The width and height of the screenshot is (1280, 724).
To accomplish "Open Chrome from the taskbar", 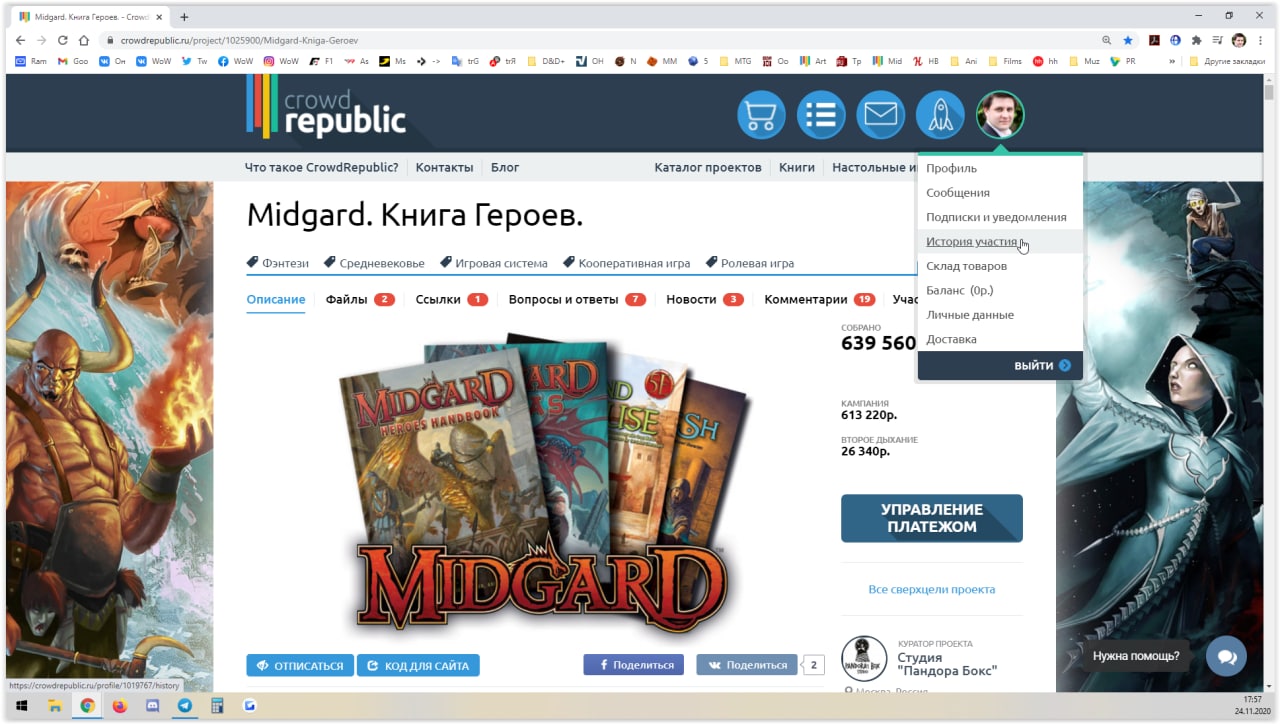I will (87, 706).
